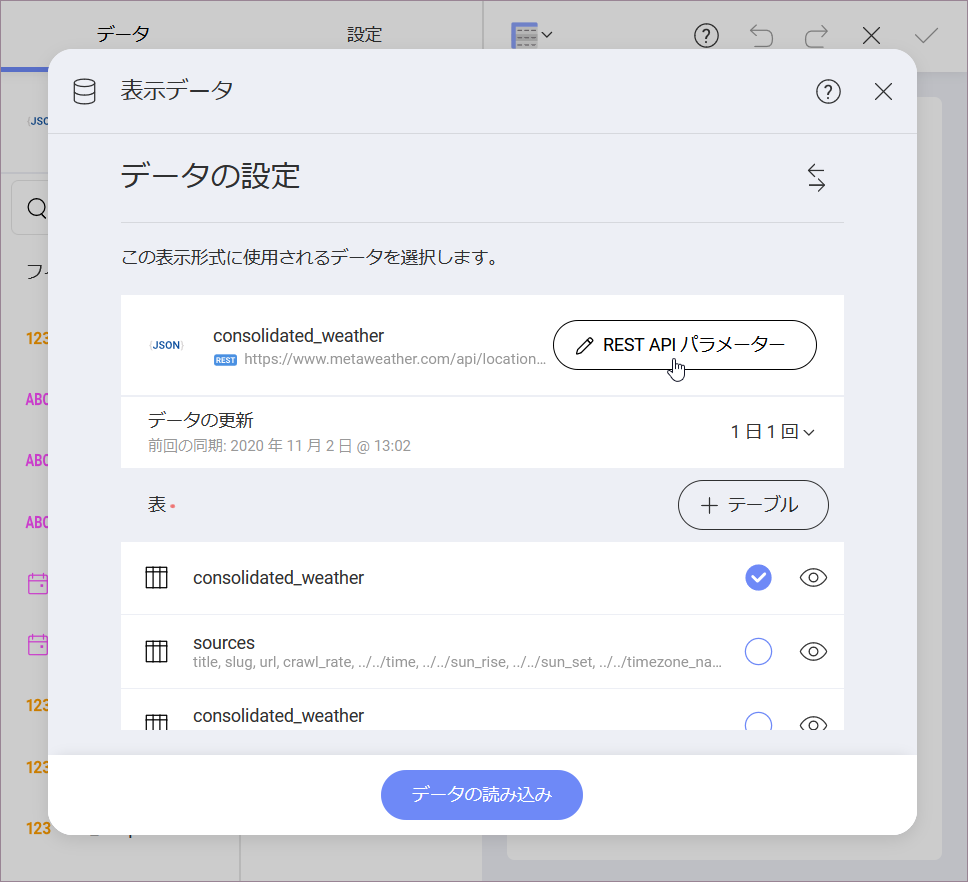Click the REST API パラメーター button
This screenshot has height=882, width=968.
[x=685, y=345]
